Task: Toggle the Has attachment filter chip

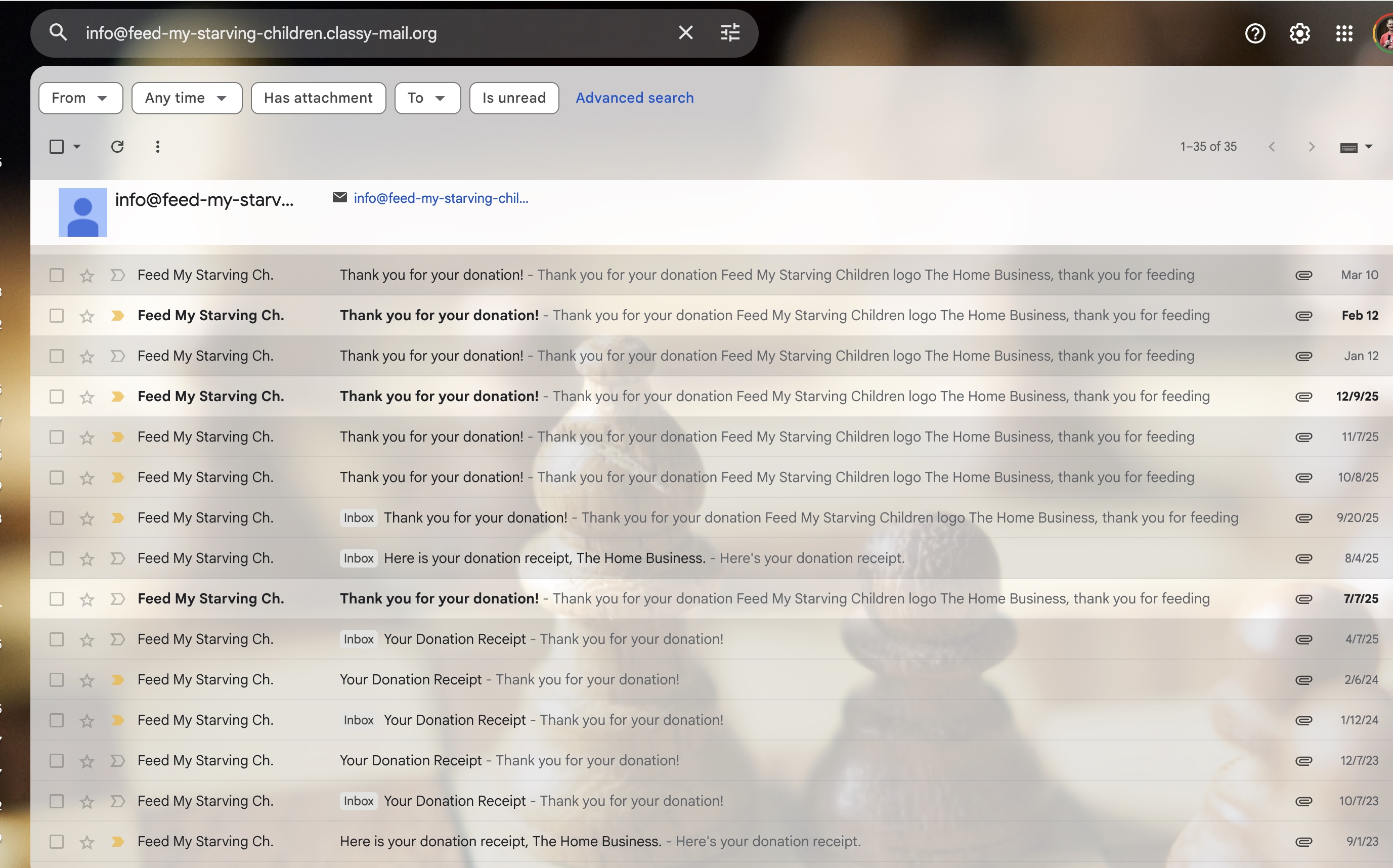Action: 318,98
